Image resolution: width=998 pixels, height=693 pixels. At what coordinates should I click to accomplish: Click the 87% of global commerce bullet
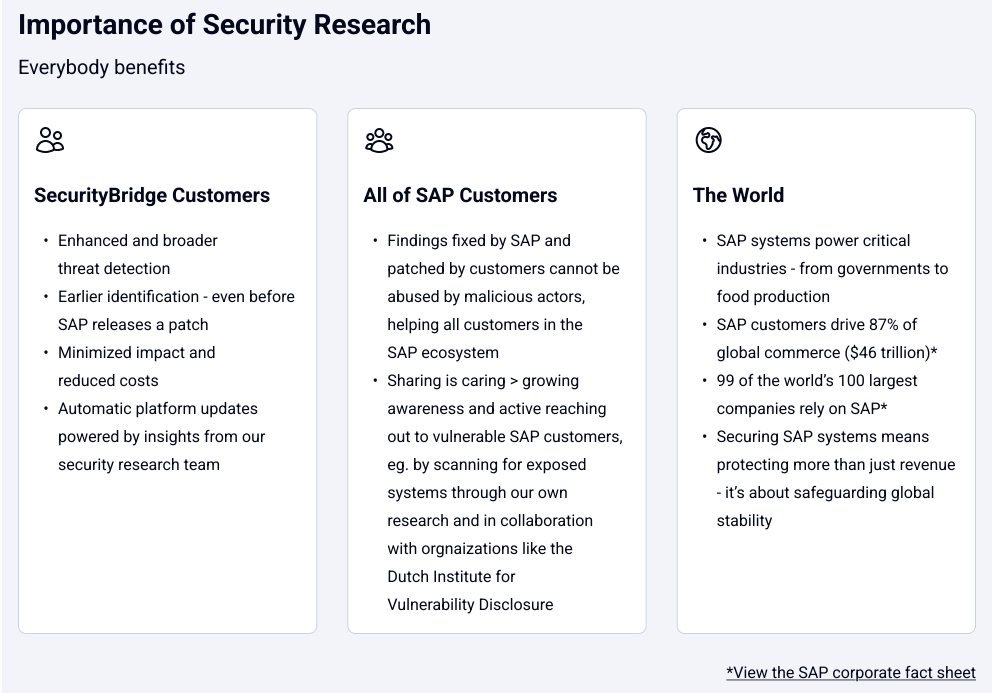tap(826, 338)
